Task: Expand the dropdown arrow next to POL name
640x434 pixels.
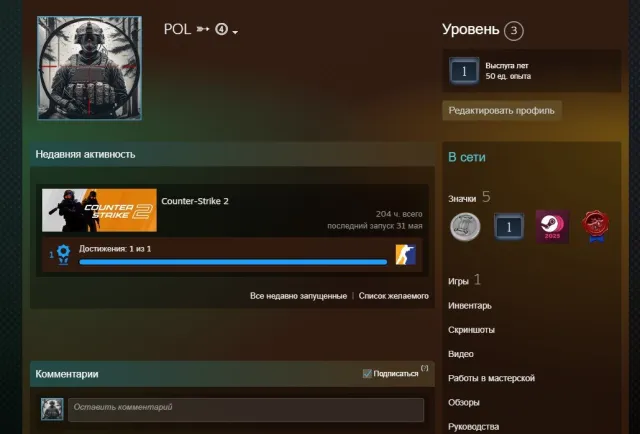Action: click(235, 32)
